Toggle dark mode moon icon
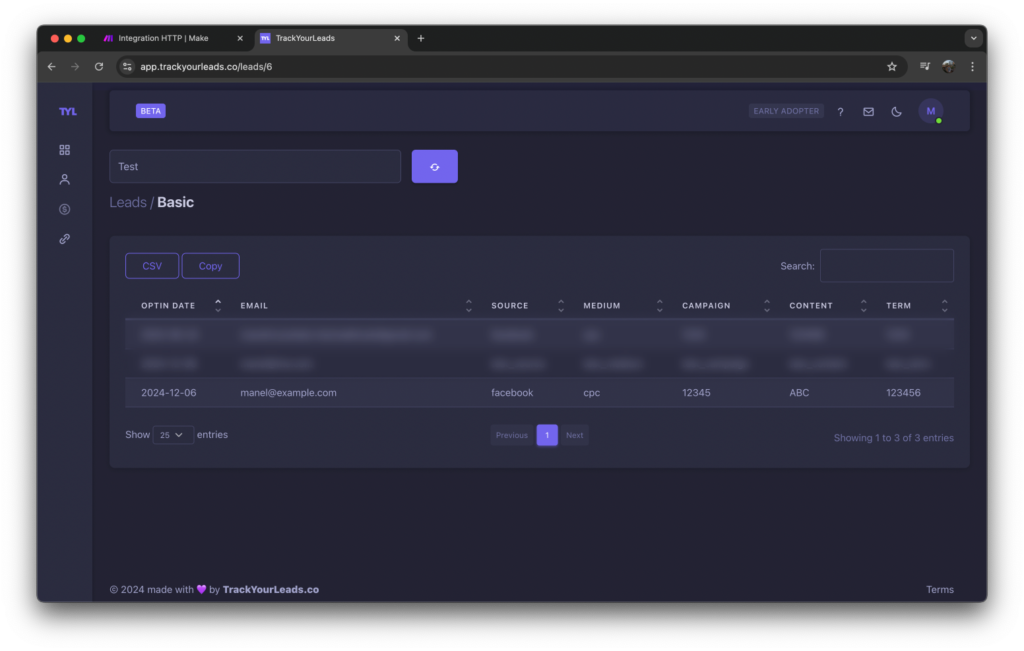 896,112
